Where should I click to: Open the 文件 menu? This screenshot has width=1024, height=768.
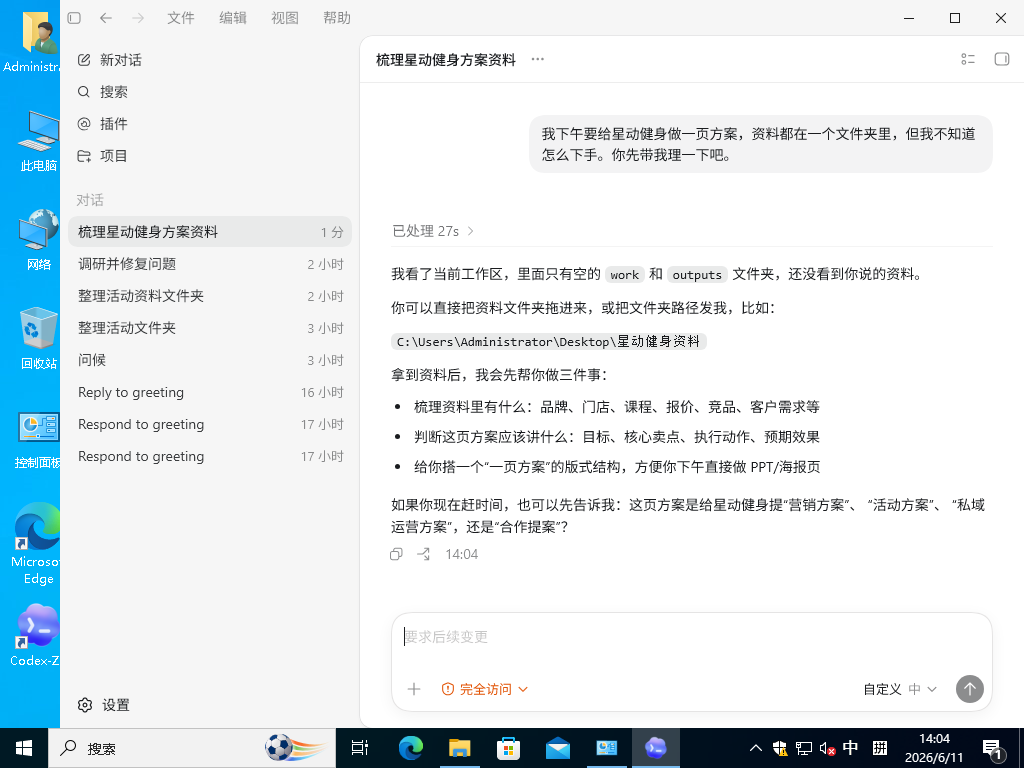point(181,18)
